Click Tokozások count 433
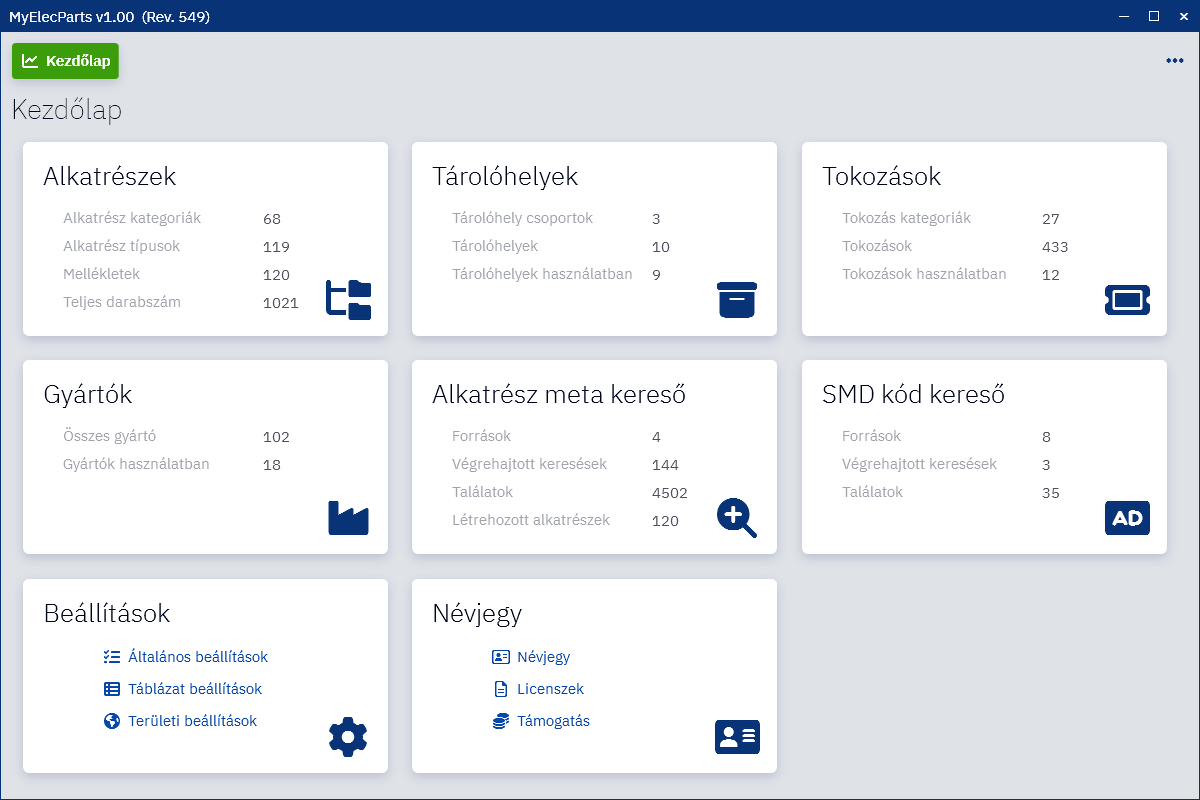Screen dimensions: 1200x800 pos(1055,247)
